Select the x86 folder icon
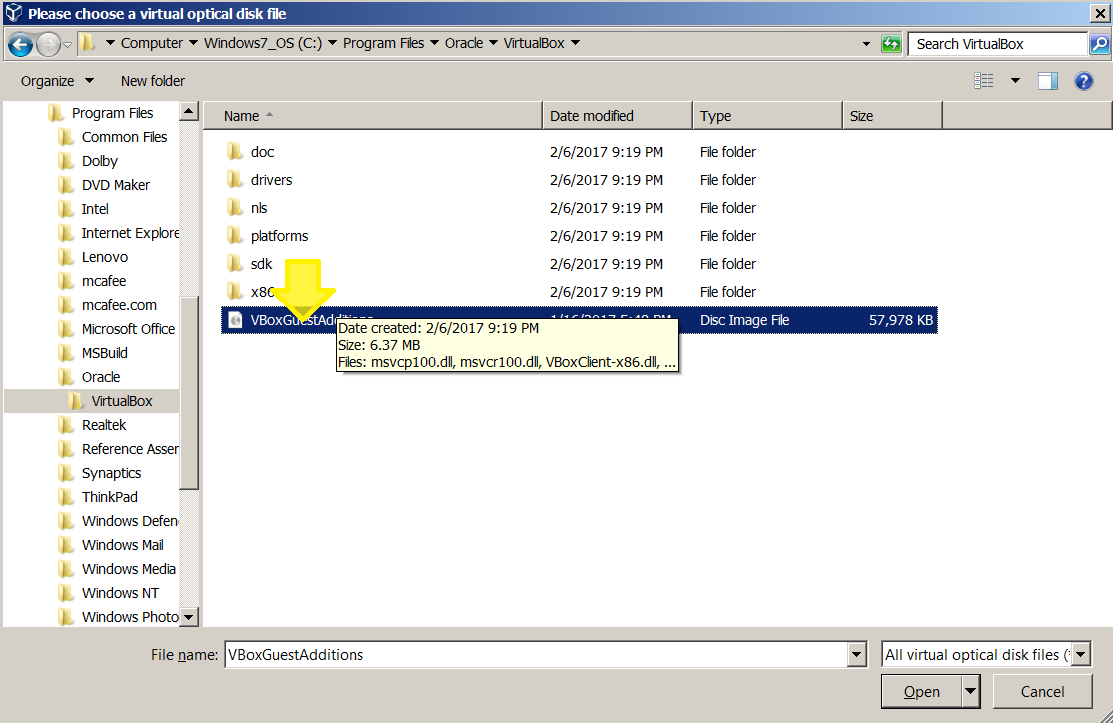The image size is (1113, 723). (x=234, y=292)
